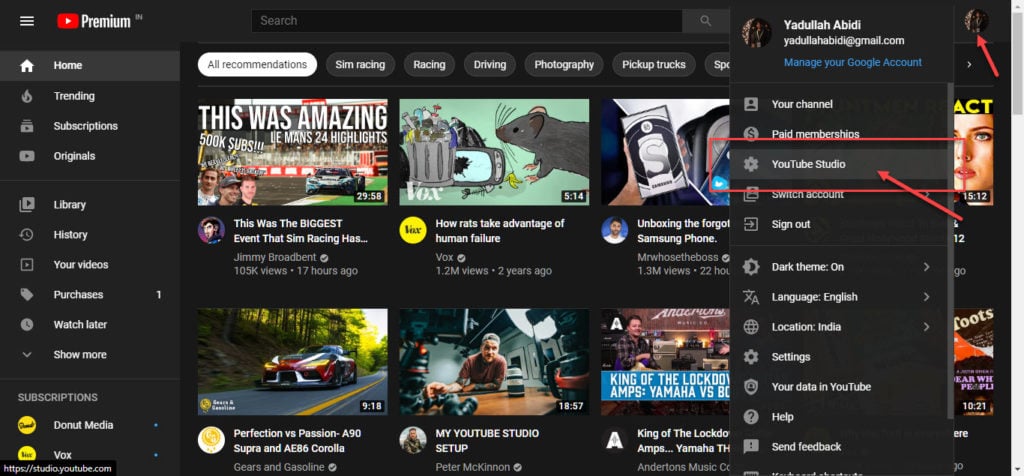Viewport: 1024px width, 476px height.
Task: Click the Your channel person icon
Action: tap(751, 104)
